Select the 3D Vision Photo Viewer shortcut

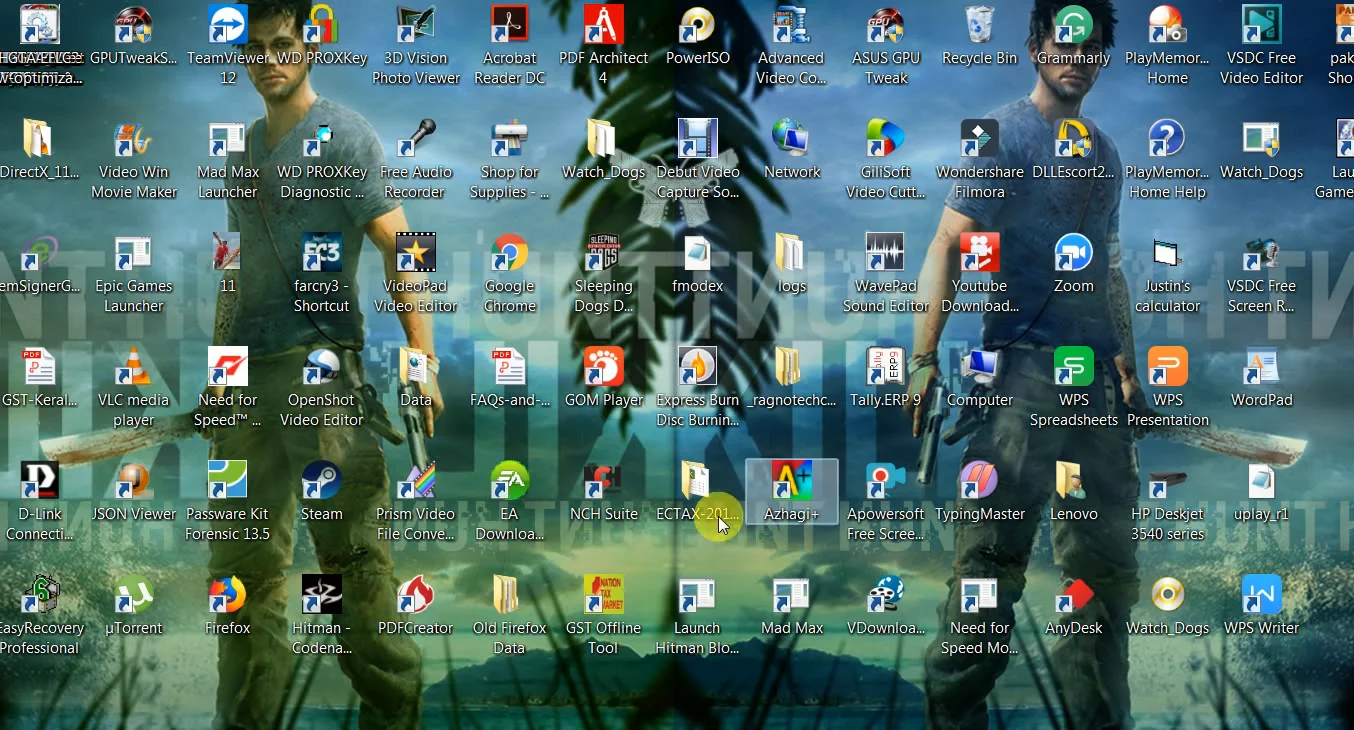click(x=416, y=25)
